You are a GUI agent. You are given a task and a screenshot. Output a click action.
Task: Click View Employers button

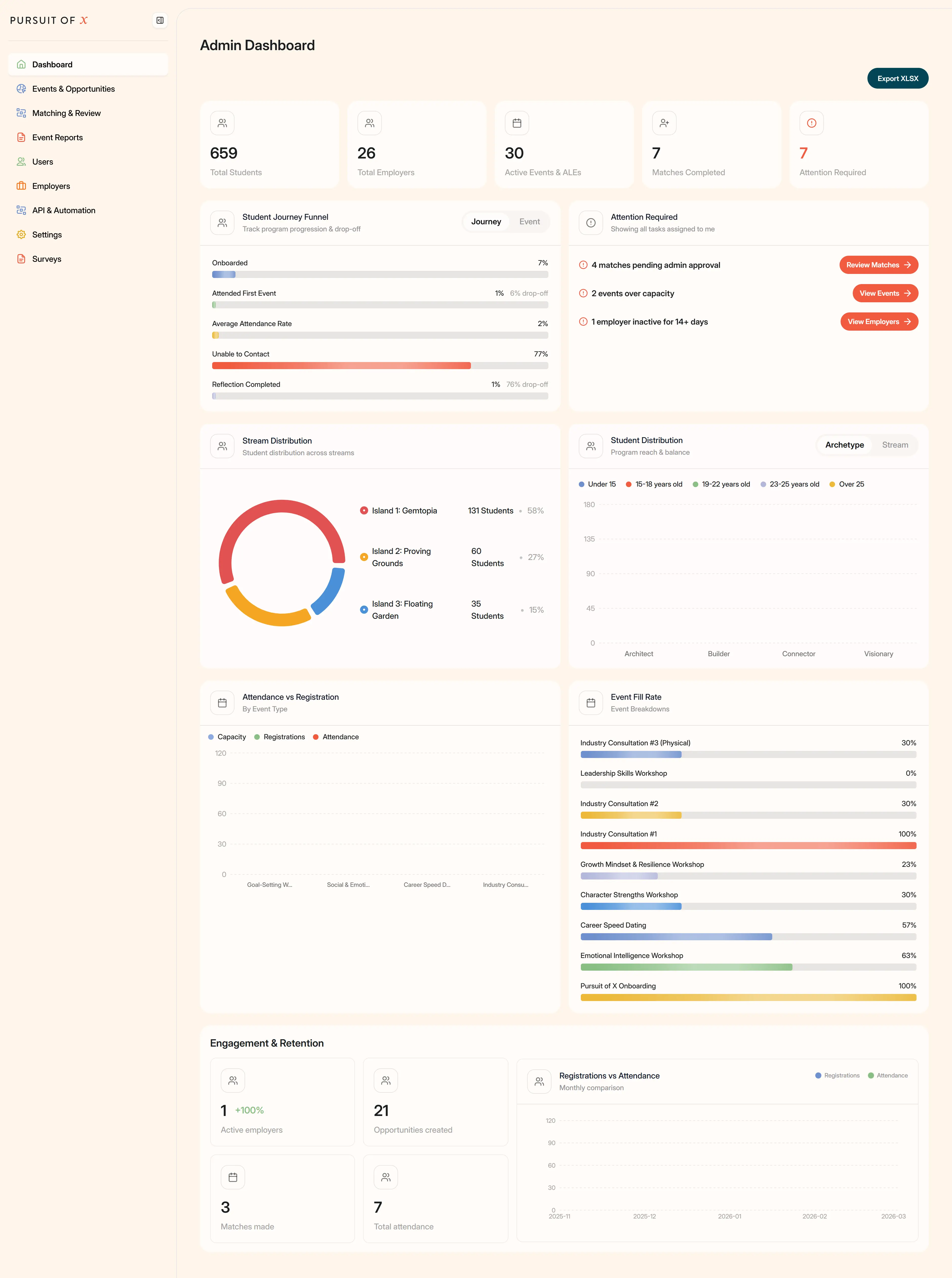[879, 322]
